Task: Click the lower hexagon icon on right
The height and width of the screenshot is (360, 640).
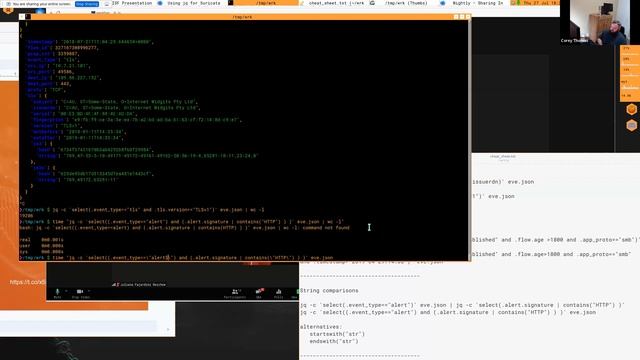Action: point(631,125)
